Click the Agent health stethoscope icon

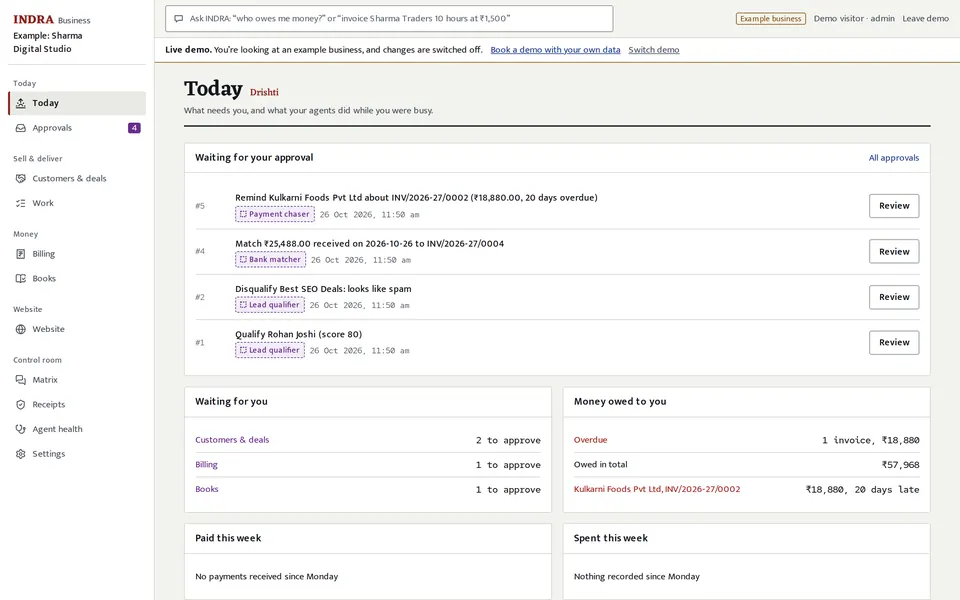tap(21, 429)
